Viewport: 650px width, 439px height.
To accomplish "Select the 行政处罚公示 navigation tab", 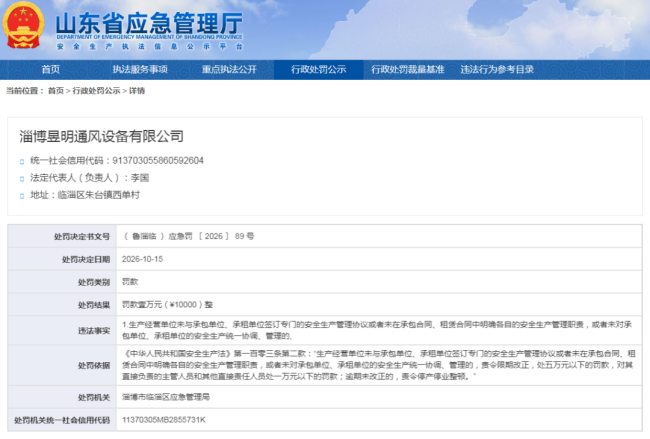I will pyautogui.click(x=318, y=70).
